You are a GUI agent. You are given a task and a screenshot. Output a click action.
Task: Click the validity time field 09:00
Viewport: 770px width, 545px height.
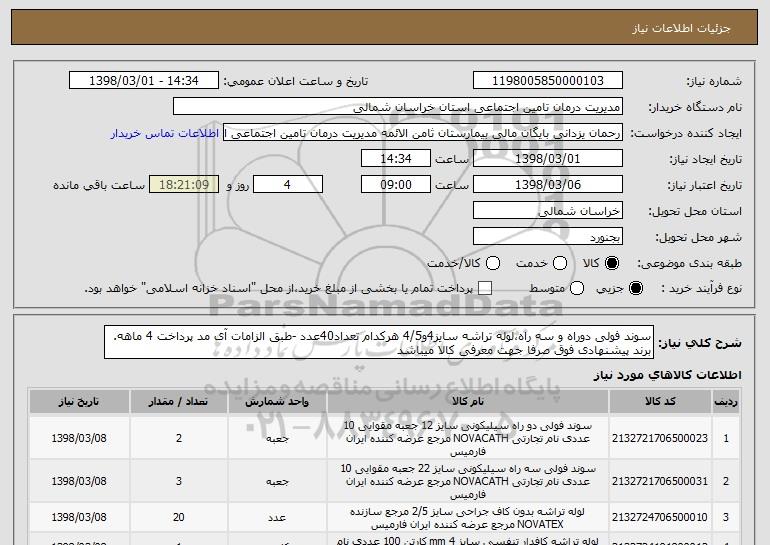pyautogui.click(x=396, y=185)
